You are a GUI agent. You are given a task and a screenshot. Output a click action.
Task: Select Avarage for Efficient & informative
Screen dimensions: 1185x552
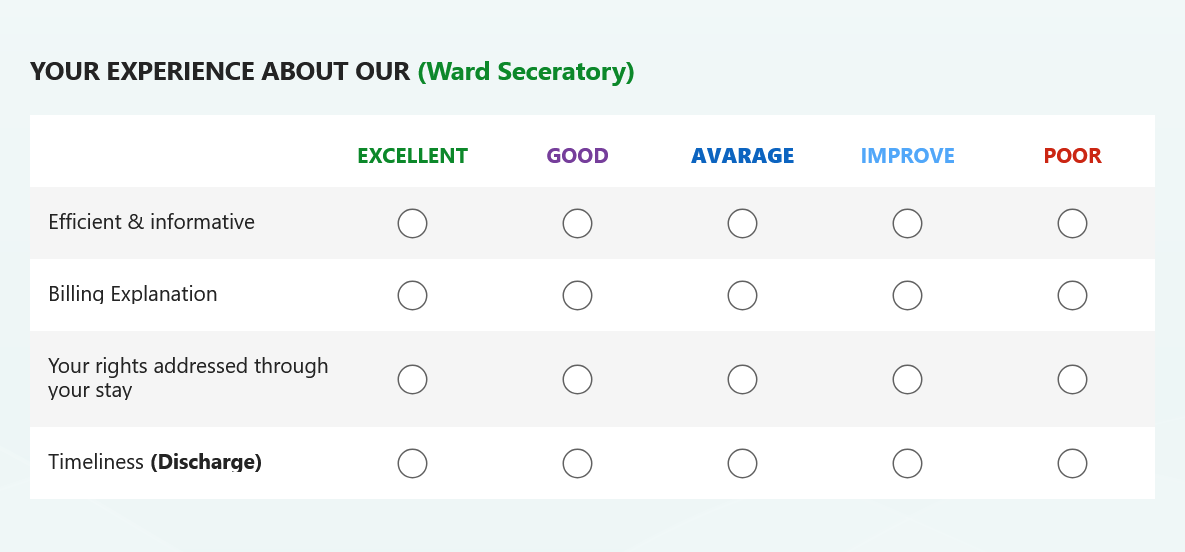[742, 224]
